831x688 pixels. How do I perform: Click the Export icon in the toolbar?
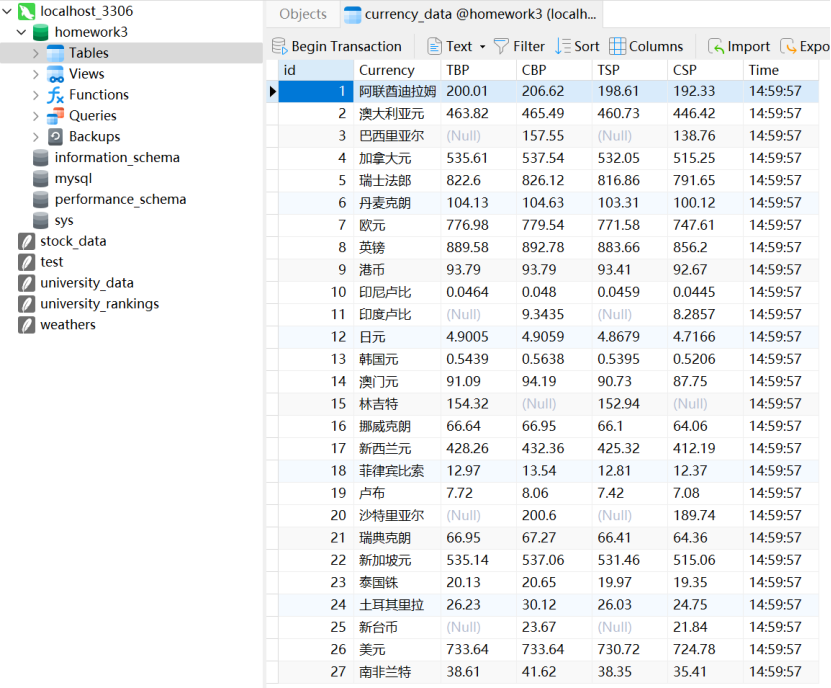(788, 47)
